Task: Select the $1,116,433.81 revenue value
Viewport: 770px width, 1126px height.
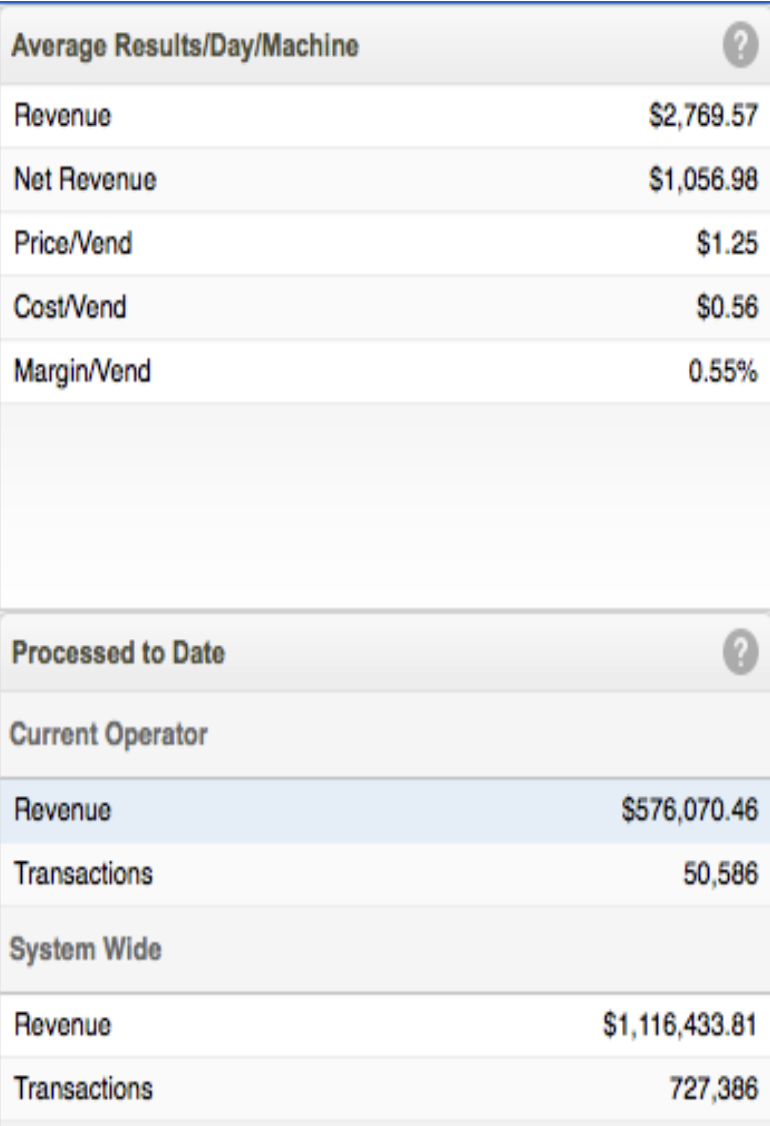Action: 680,1025
